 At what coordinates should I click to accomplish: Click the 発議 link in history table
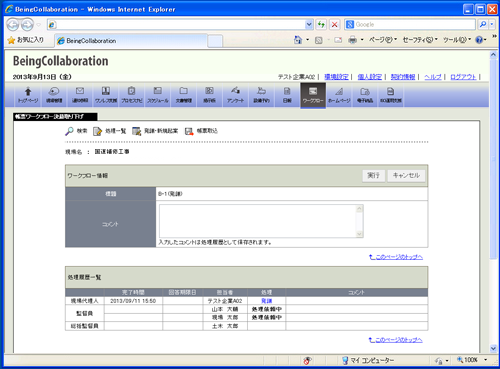click(266, 301)
